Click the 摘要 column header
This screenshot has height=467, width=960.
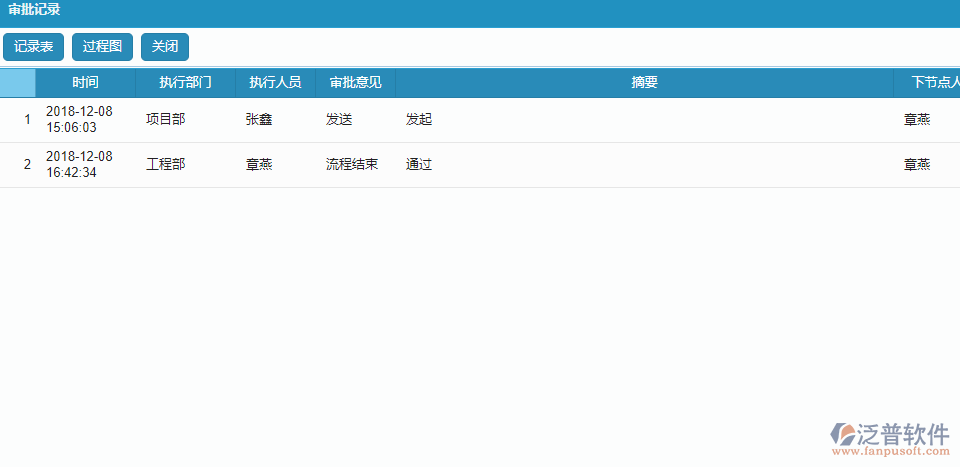(644, 83)
